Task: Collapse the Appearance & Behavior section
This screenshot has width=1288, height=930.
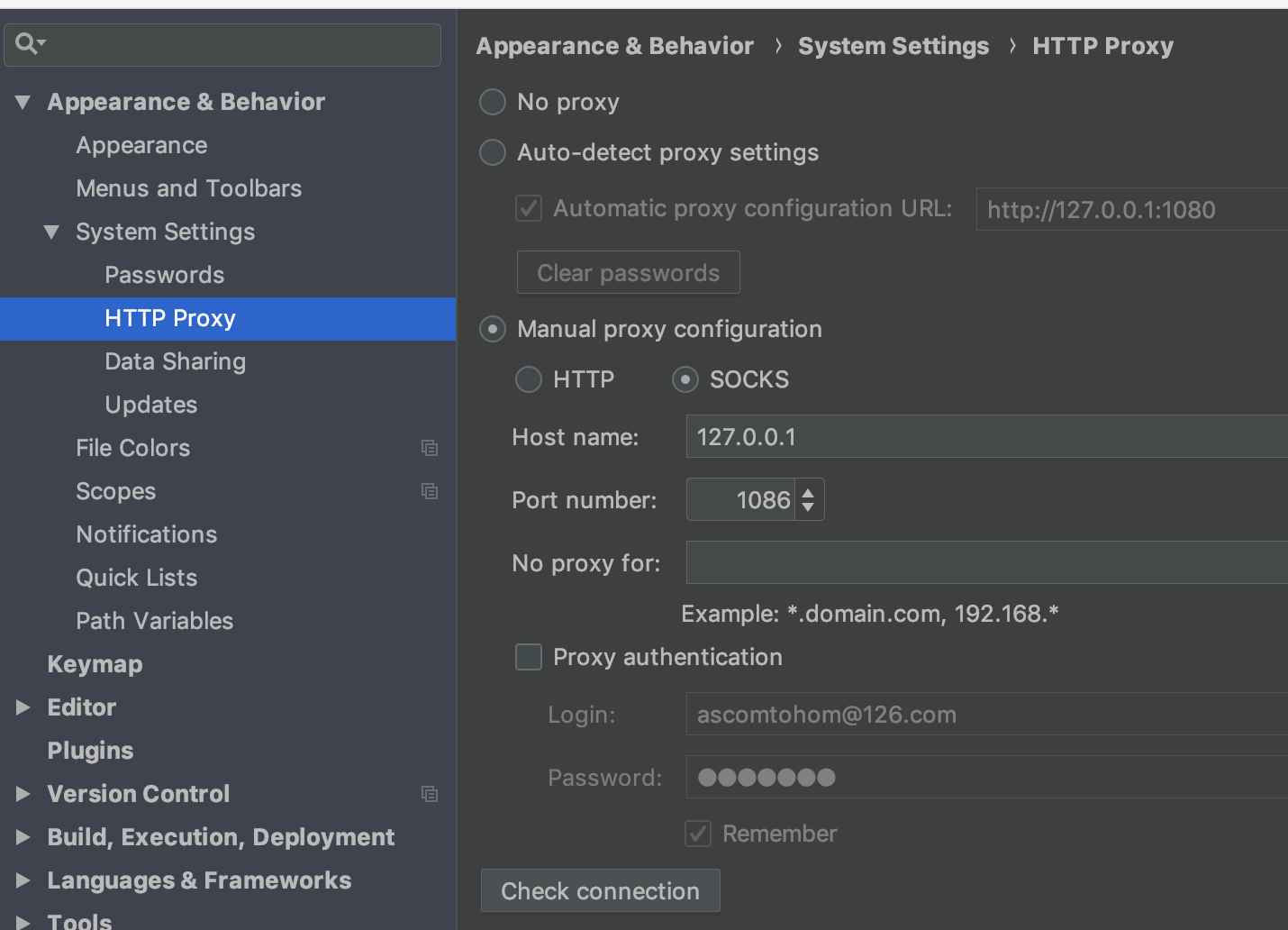Action: [23, 103]
